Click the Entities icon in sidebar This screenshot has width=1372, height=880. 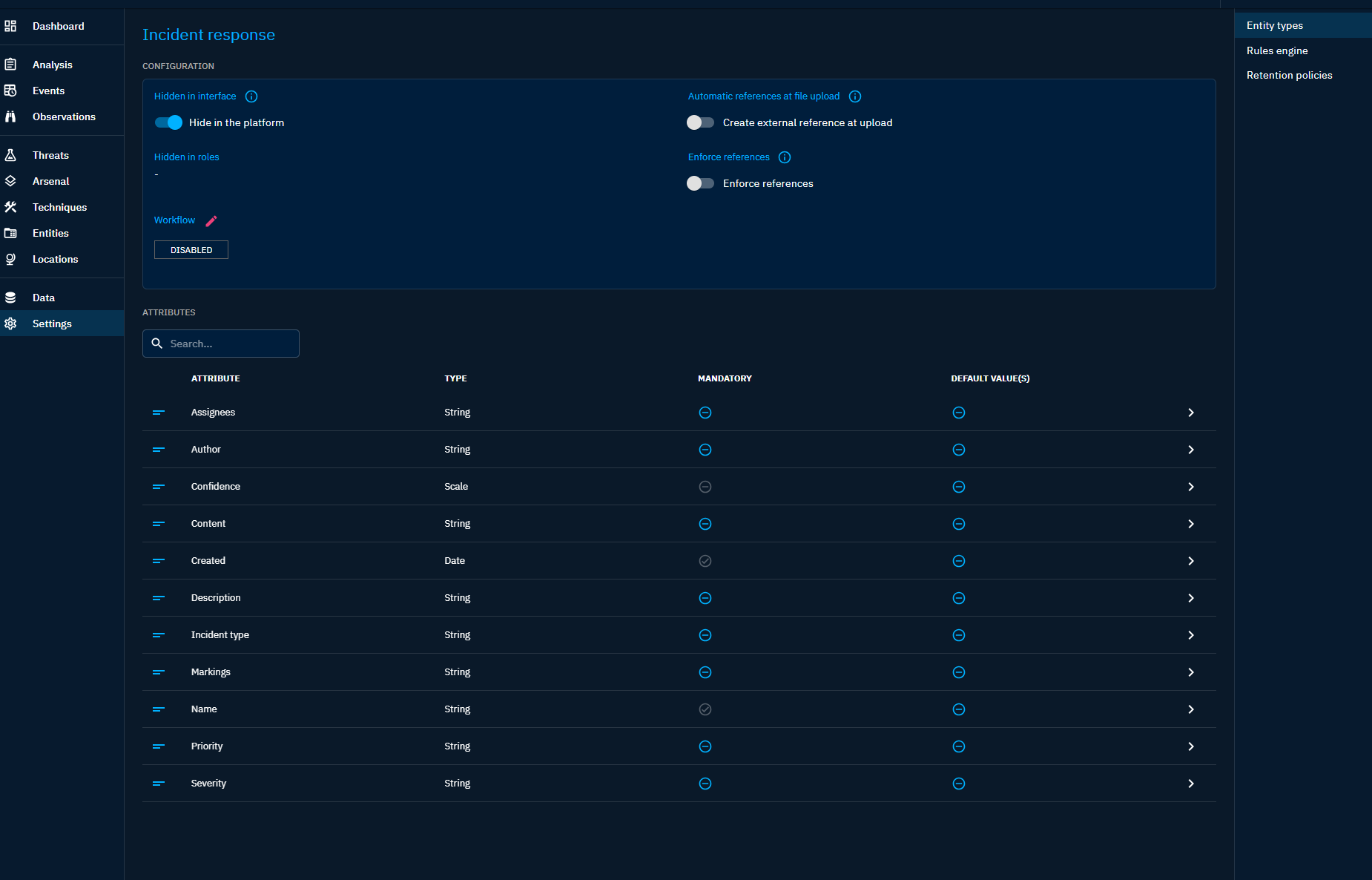point(10,233)
